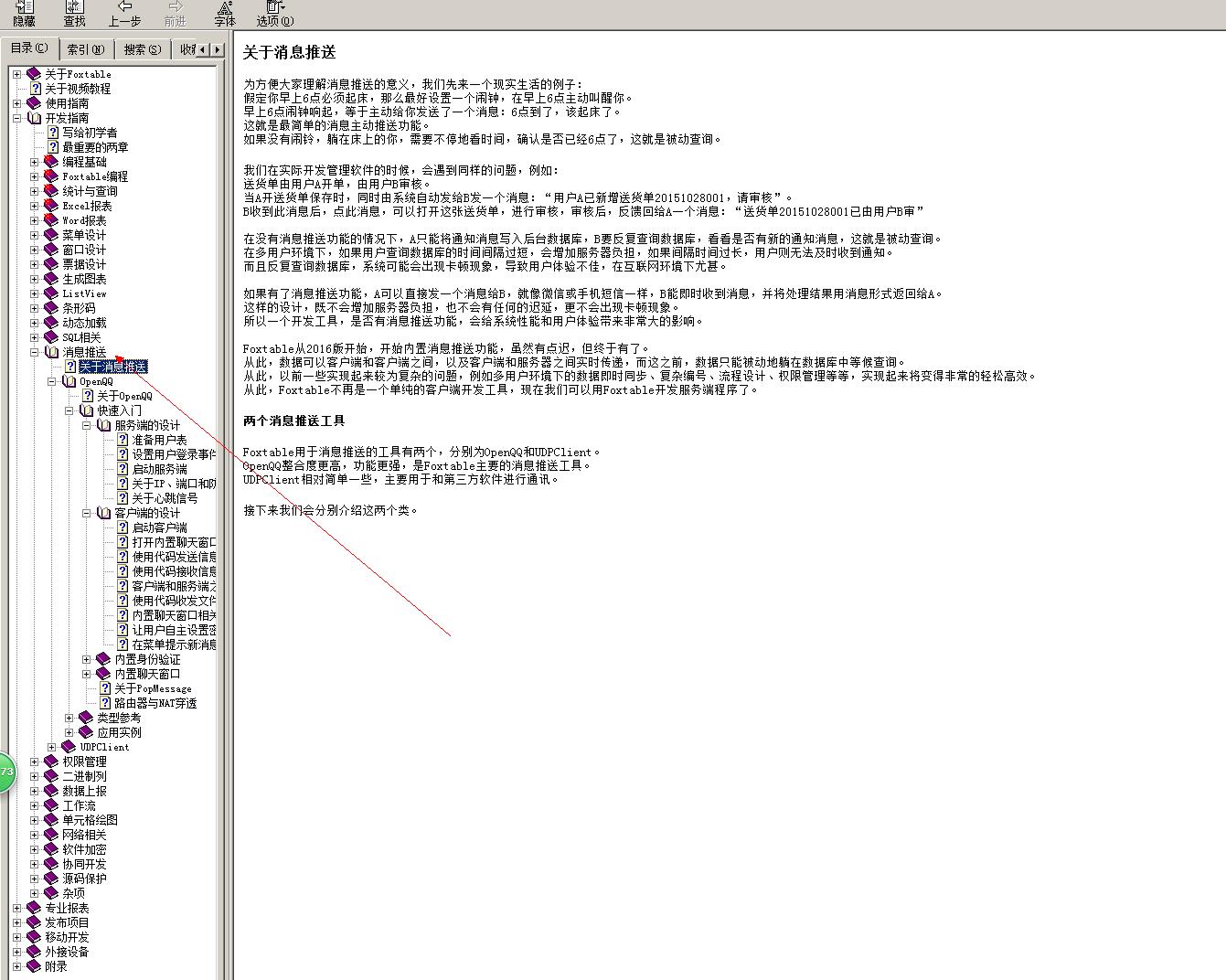Select the 单元格绘图 tree entry

[90, 820]
